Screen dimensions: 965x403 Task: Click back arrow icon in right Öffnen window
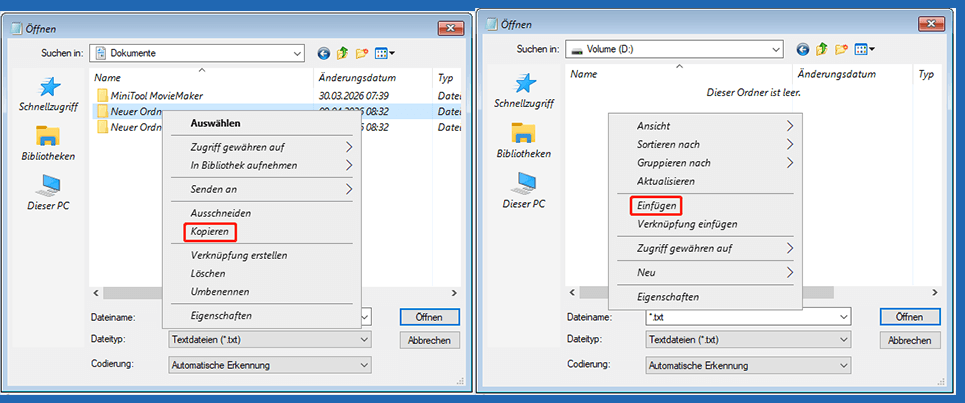[802, 49]
